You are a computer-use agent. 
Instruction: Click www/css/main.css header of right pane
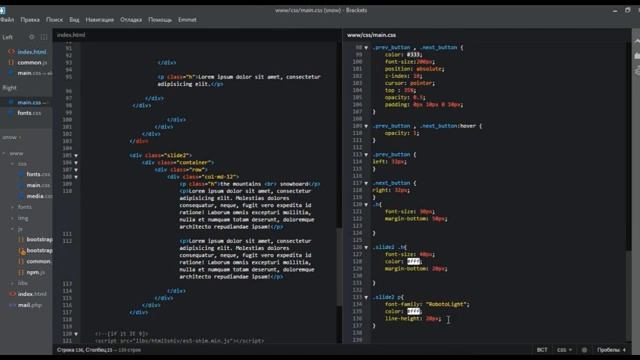pyautogui.click(x=371, y=35)
